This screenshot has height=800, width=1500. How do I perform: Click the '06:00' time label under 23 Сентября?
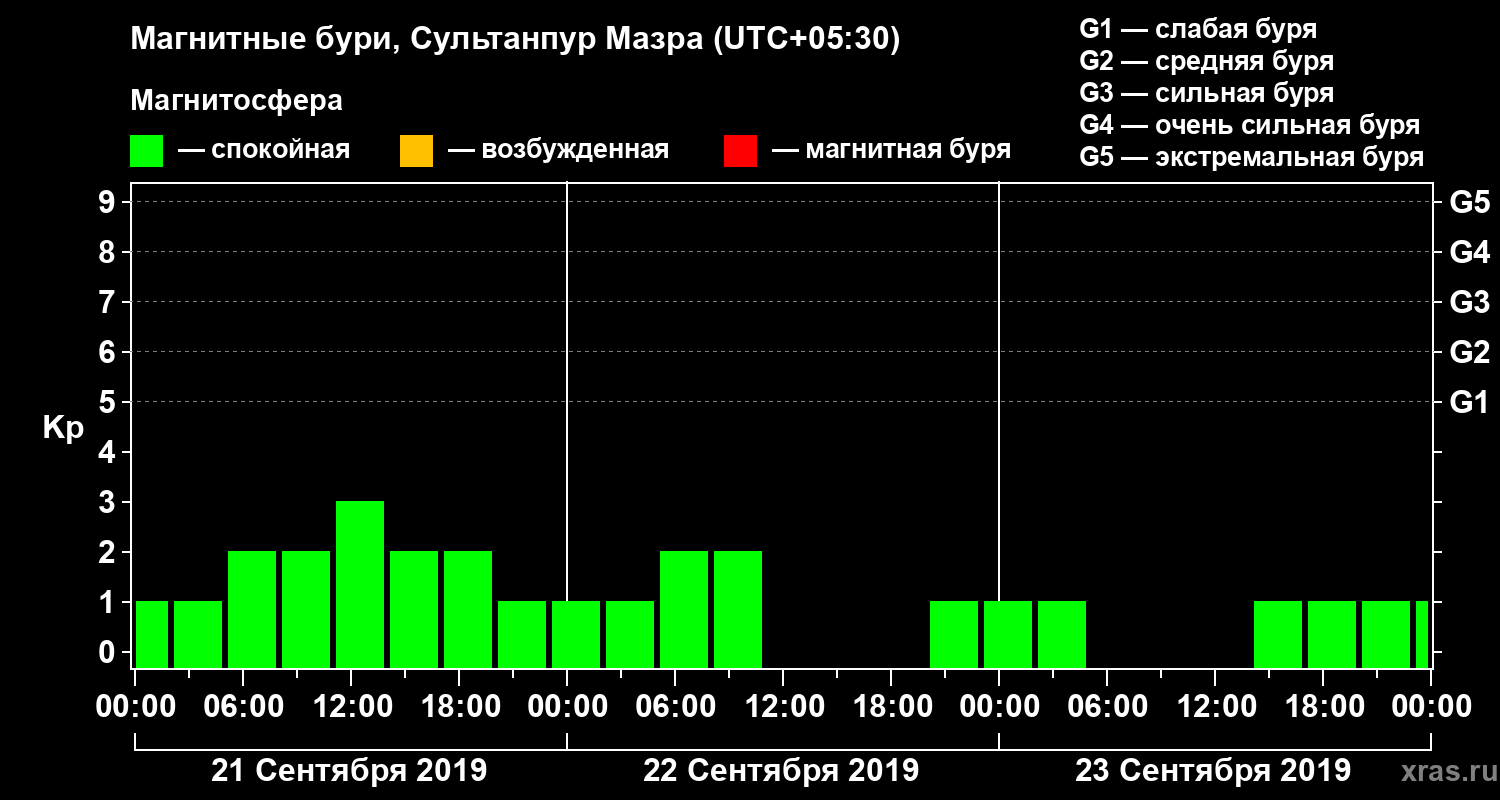[x=1105, y=706]
